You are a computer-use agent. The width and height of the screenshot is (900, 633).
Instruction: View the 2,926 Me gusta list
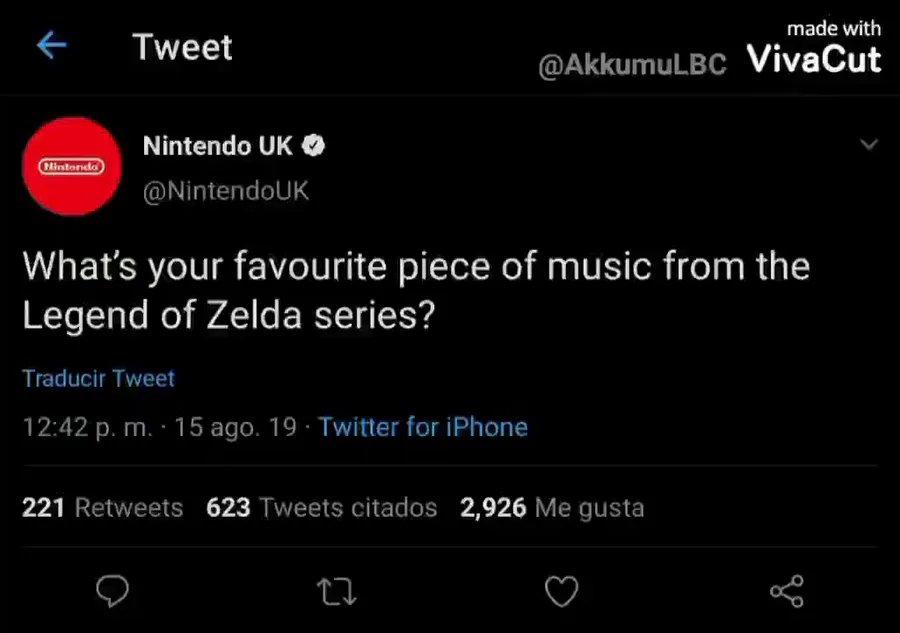click(551, 508)
